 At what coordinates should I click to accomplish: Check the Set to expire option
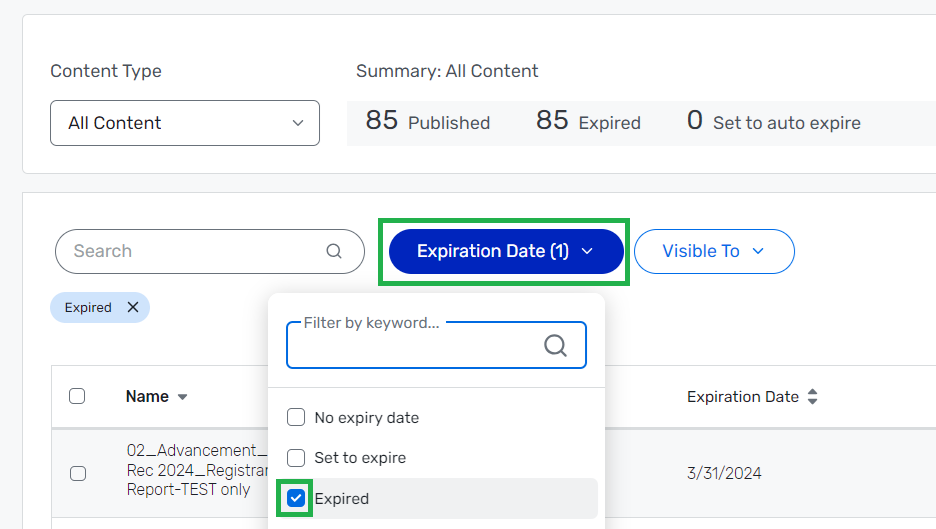click(296, 458)
